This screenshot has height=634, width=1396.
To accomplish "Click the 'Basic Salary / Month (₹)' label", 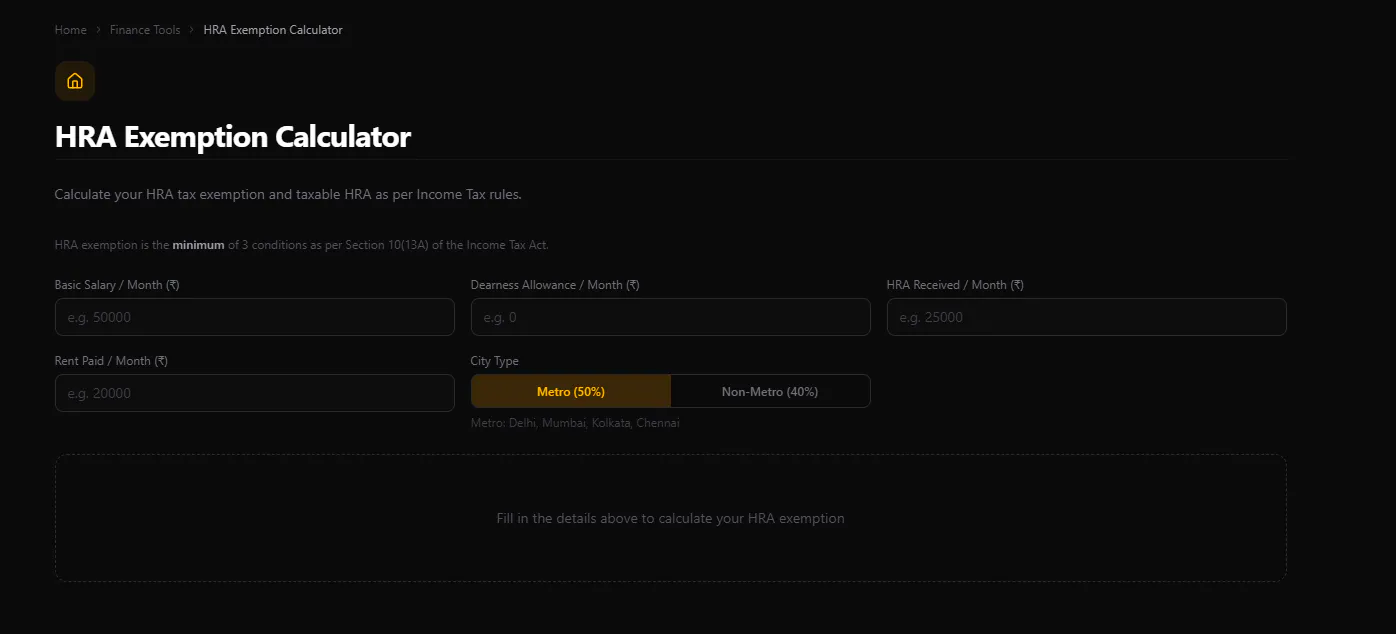I will coord(117,285).
